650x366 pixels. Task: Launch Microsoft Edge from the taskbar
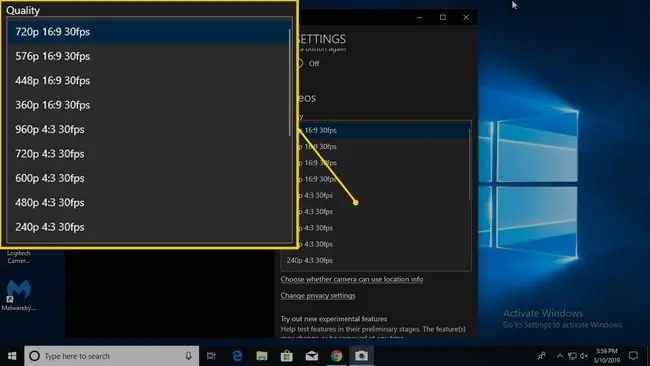[x=237, y=356]
